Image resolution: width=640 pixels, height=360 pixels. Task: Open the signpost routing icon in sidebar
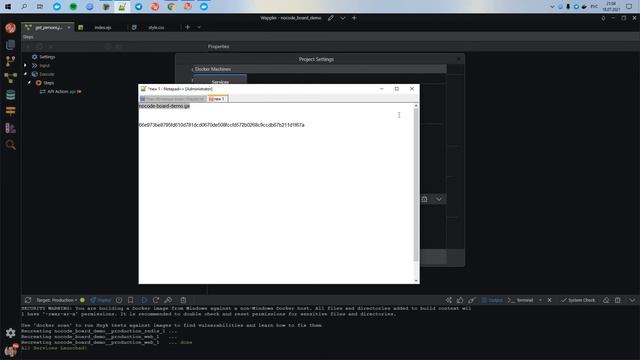(11, 111)
